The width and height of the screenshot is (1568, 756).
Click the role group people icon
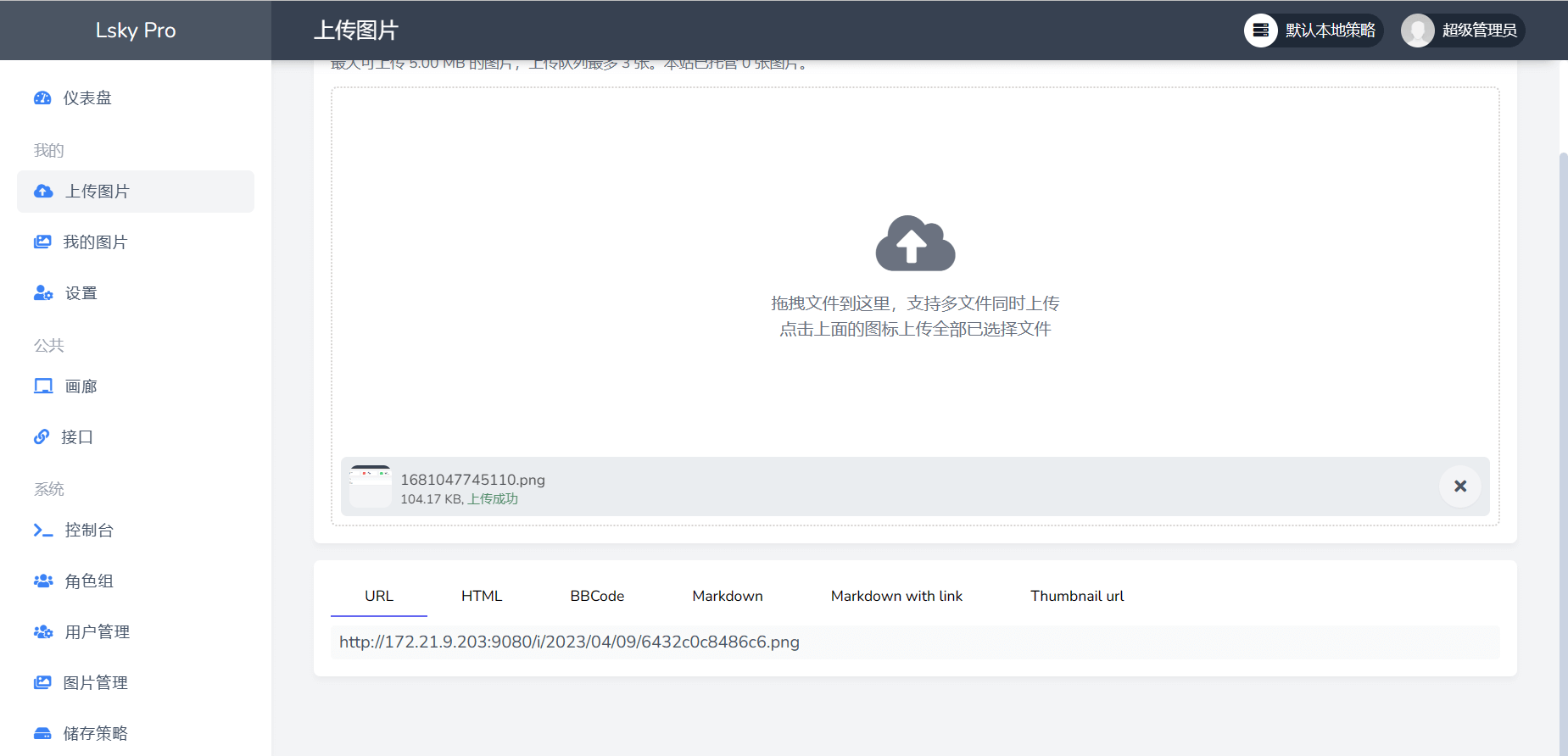42,581
